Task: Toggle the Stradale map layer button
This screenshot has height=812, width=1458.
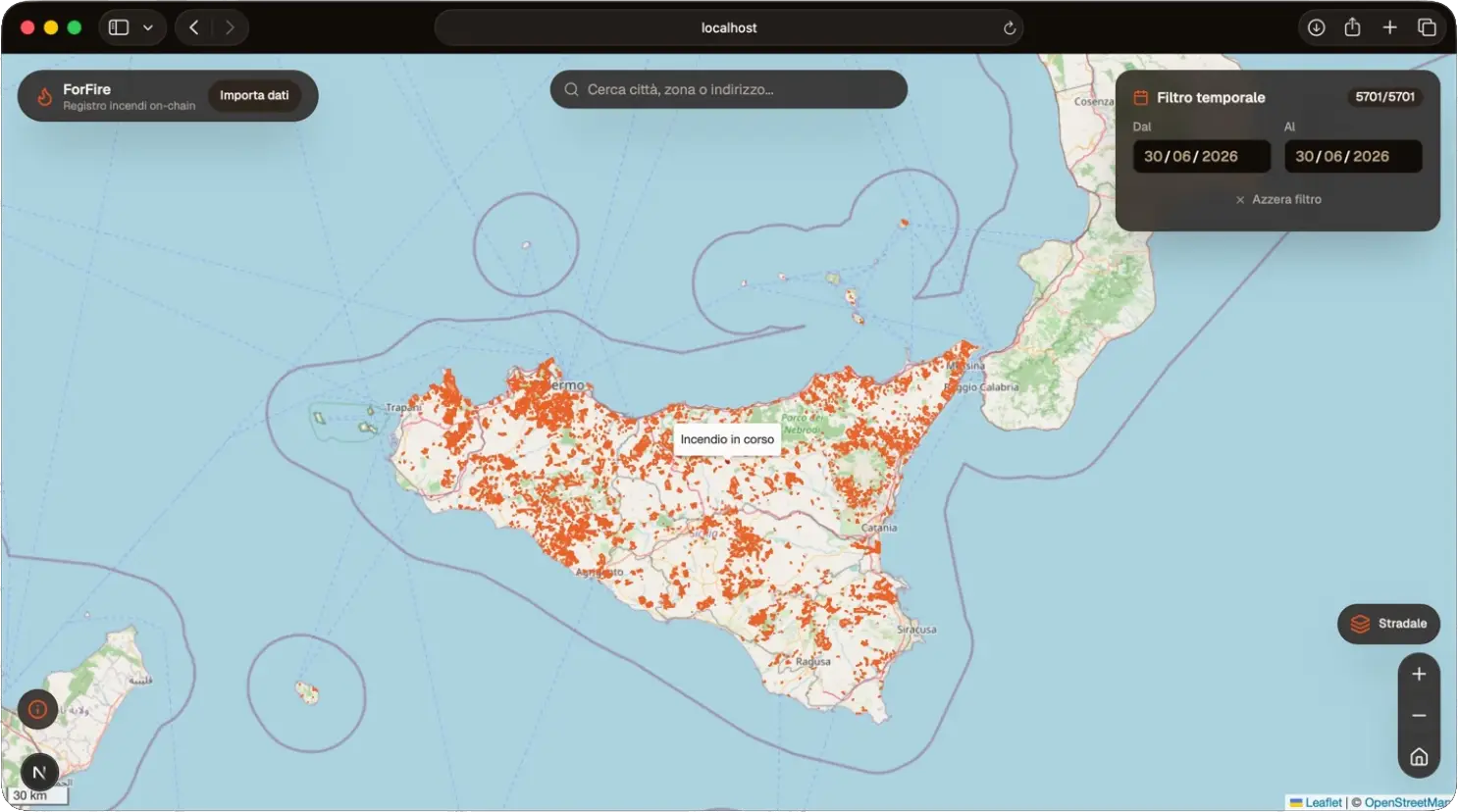Action: coord(1388,624)
